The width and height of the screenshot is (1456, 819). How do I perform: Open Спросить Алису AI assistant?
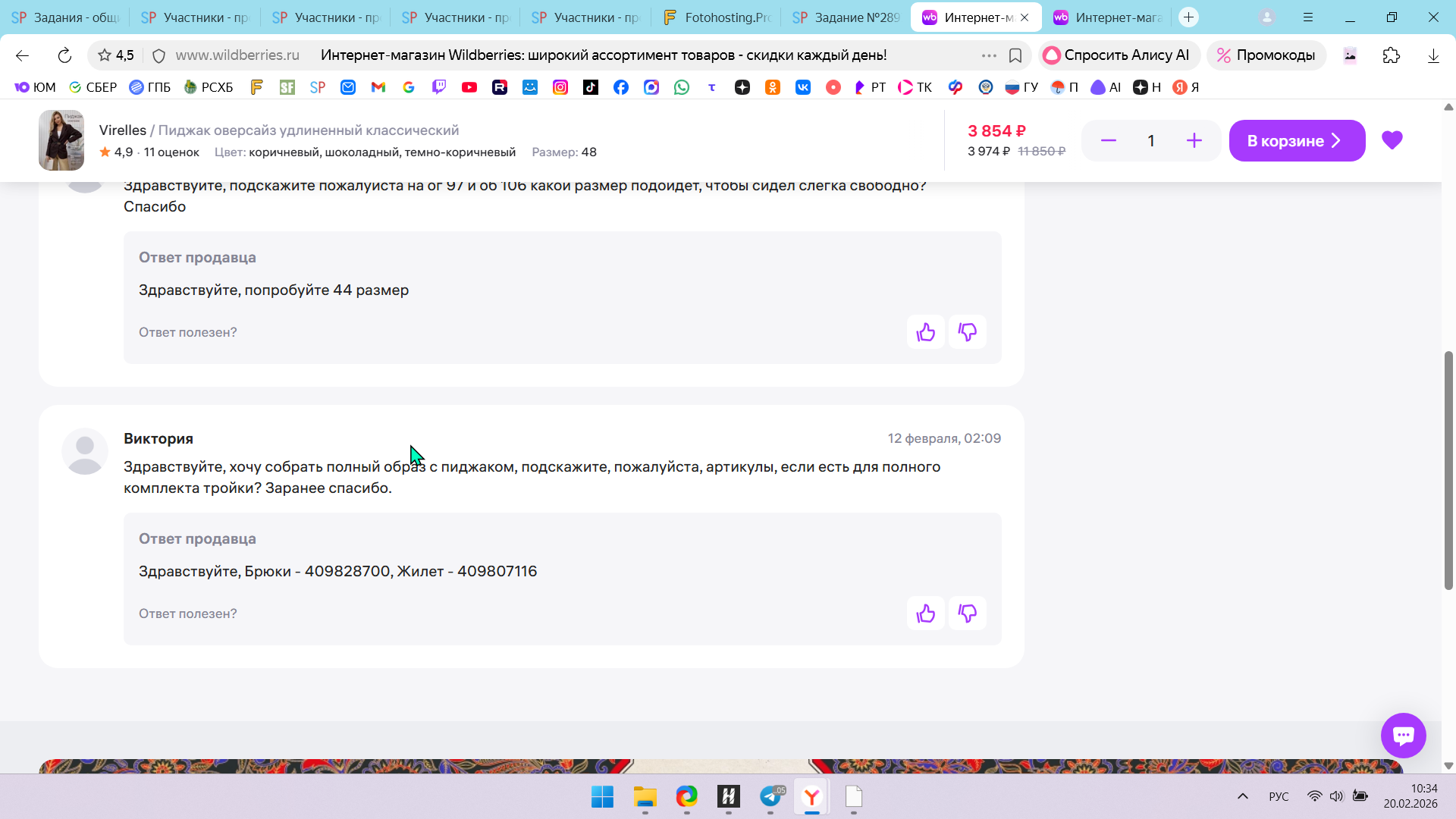pos(1117,55)
